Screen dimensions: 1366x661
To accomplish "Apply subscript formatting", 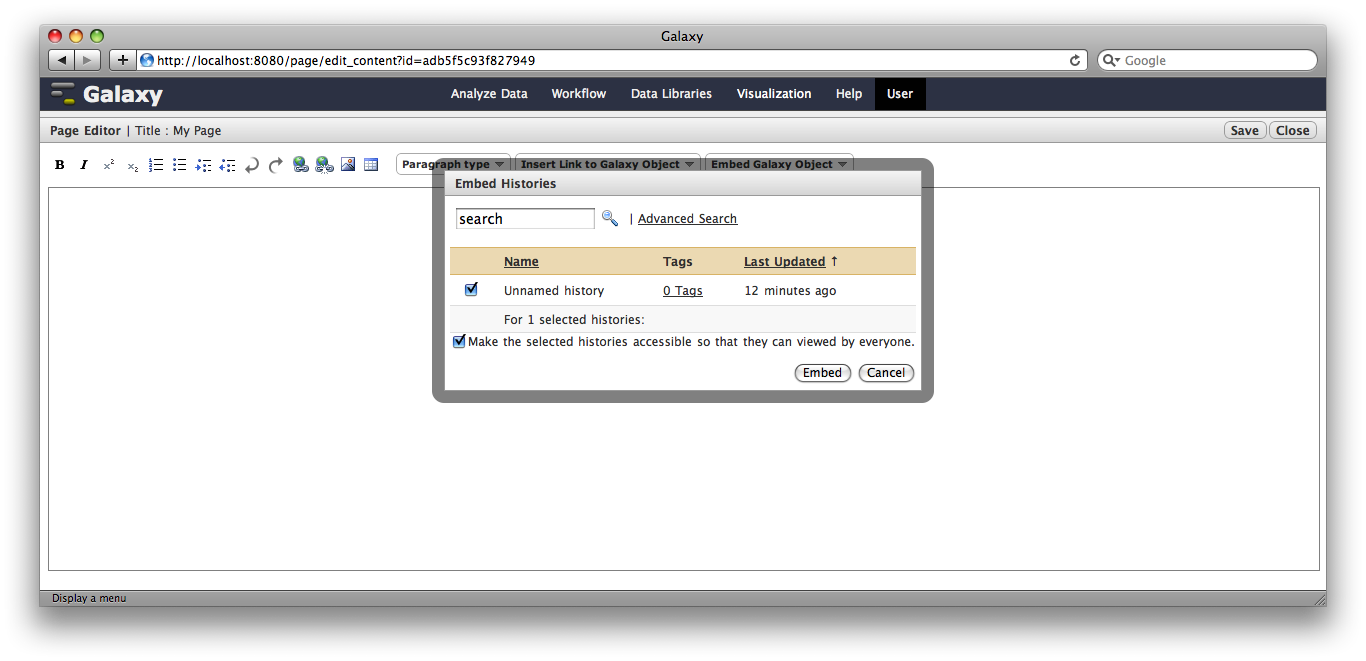I will pyautogui.click(x=132, y=165).
